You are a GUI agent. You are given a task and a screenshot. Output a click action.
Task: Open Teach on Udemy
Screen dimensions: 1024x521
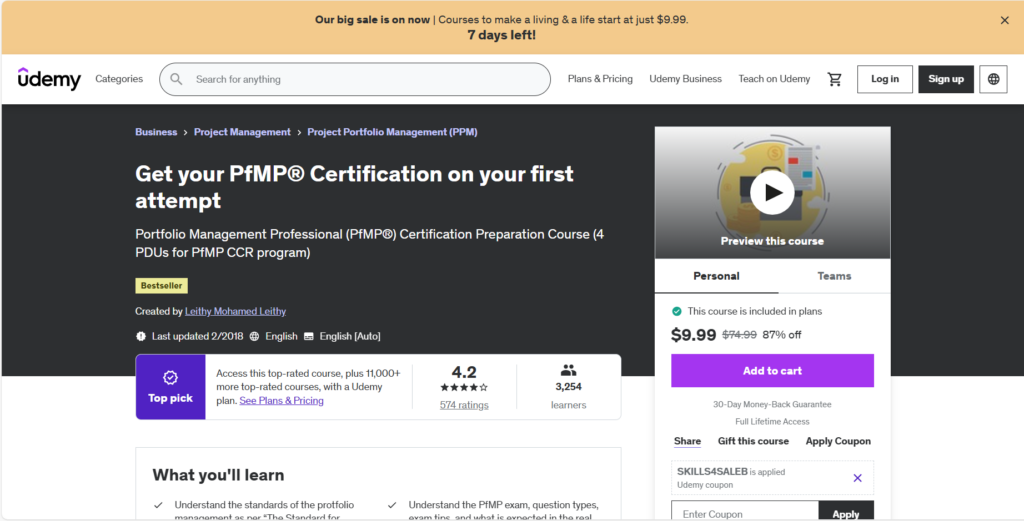774,79
